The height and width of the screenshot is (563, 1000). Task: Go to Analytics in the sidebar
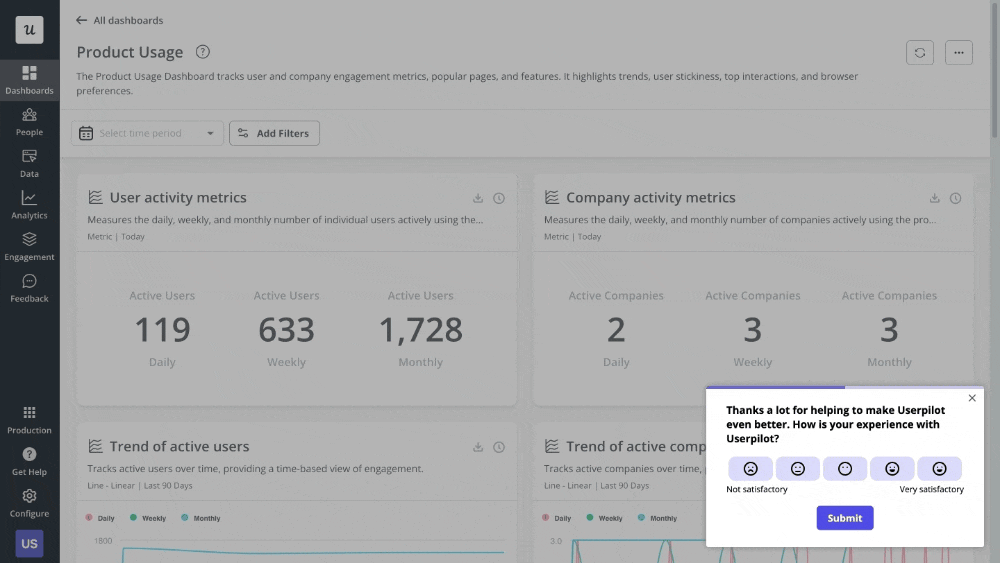point(29,205)
